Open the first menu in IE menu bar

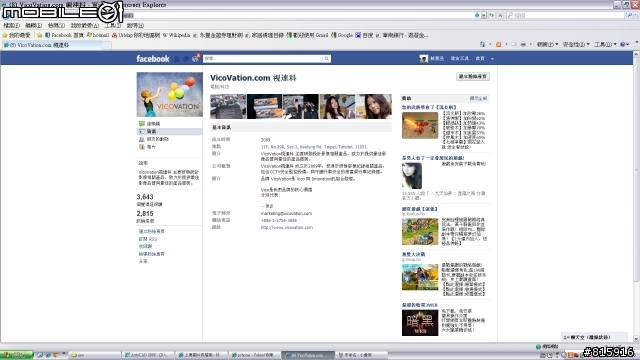[11, 25]
